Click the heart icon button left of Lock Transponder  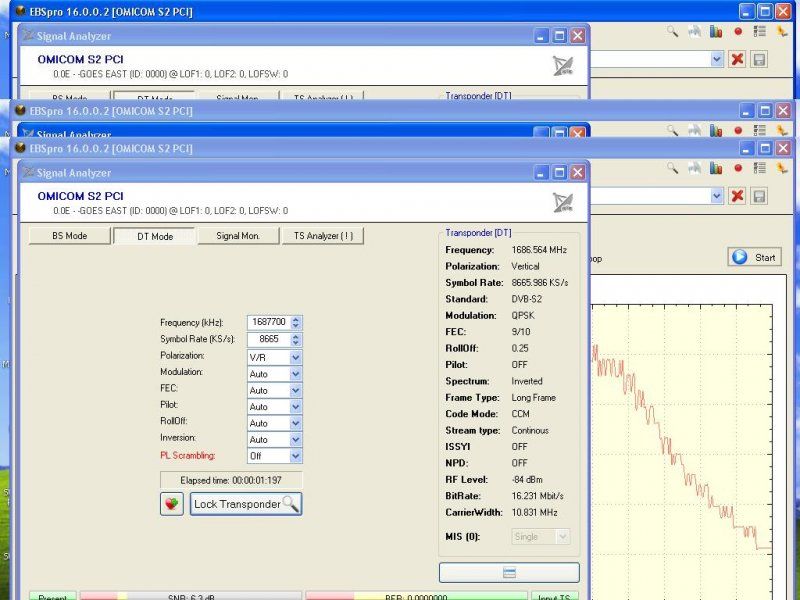[x=171, y=504]
